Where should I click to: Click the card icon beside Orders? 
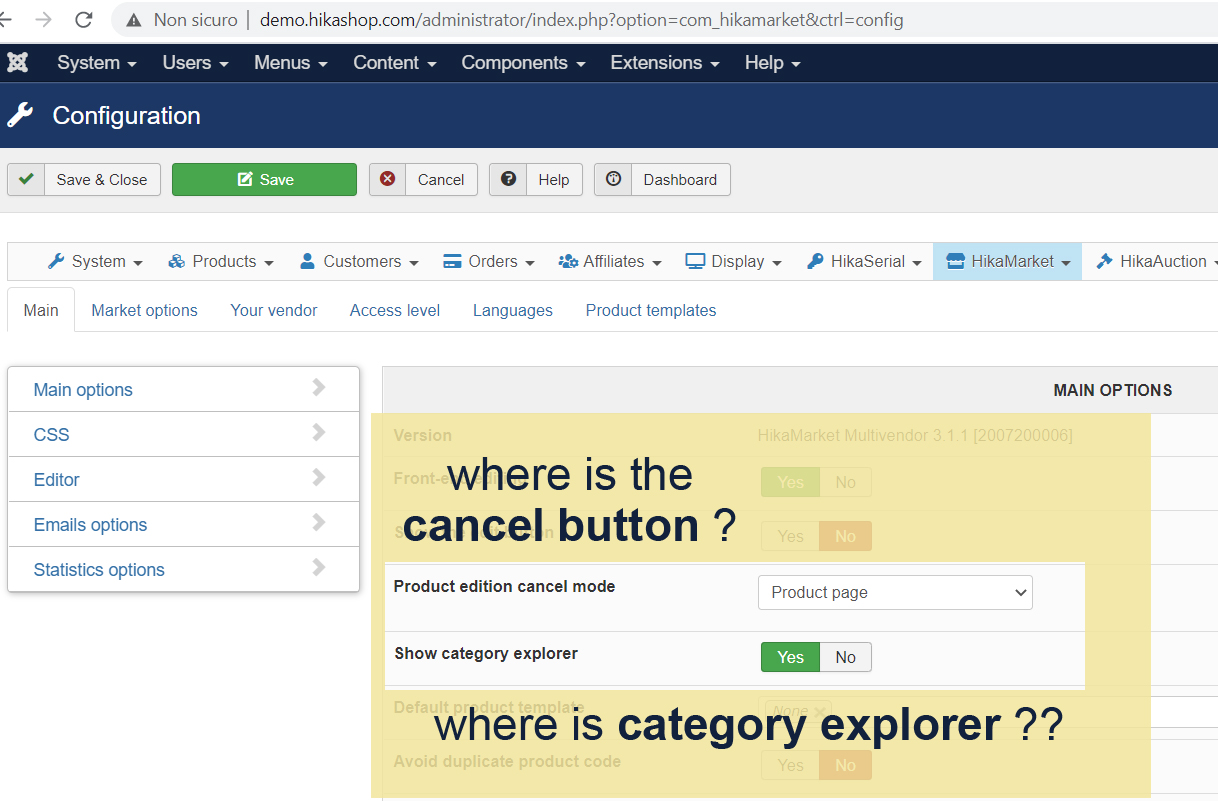[452, 261]
